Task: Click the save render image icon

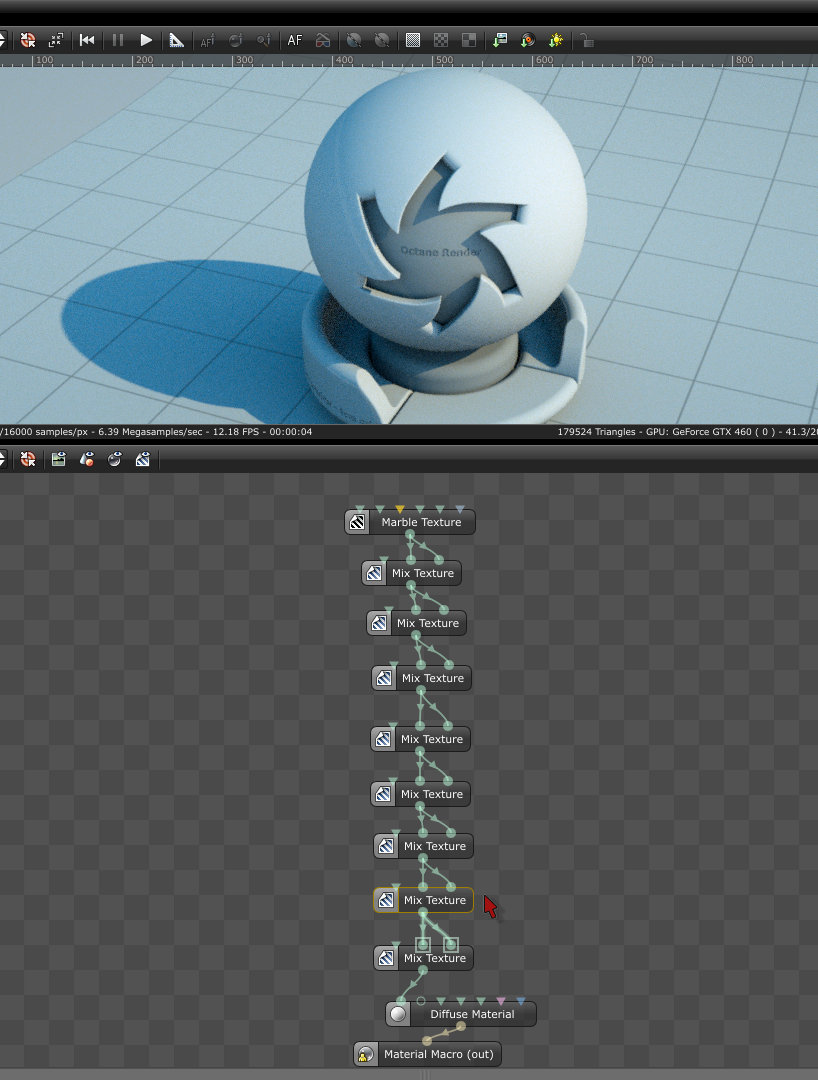Action: point(500,40)
